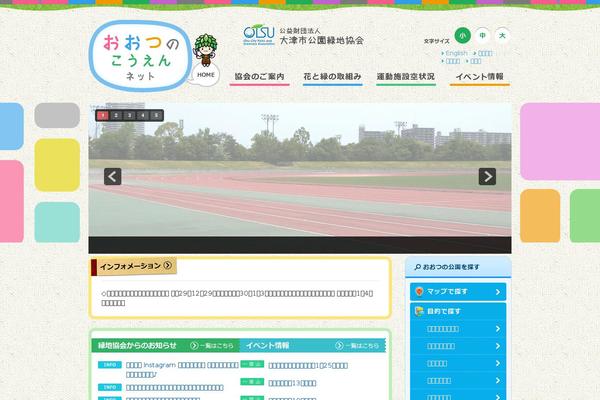This screenshot has width=600, height=400.
Task: Click the 目的で探す category icon
Action: pyautogui.click(x=419, y=311)
